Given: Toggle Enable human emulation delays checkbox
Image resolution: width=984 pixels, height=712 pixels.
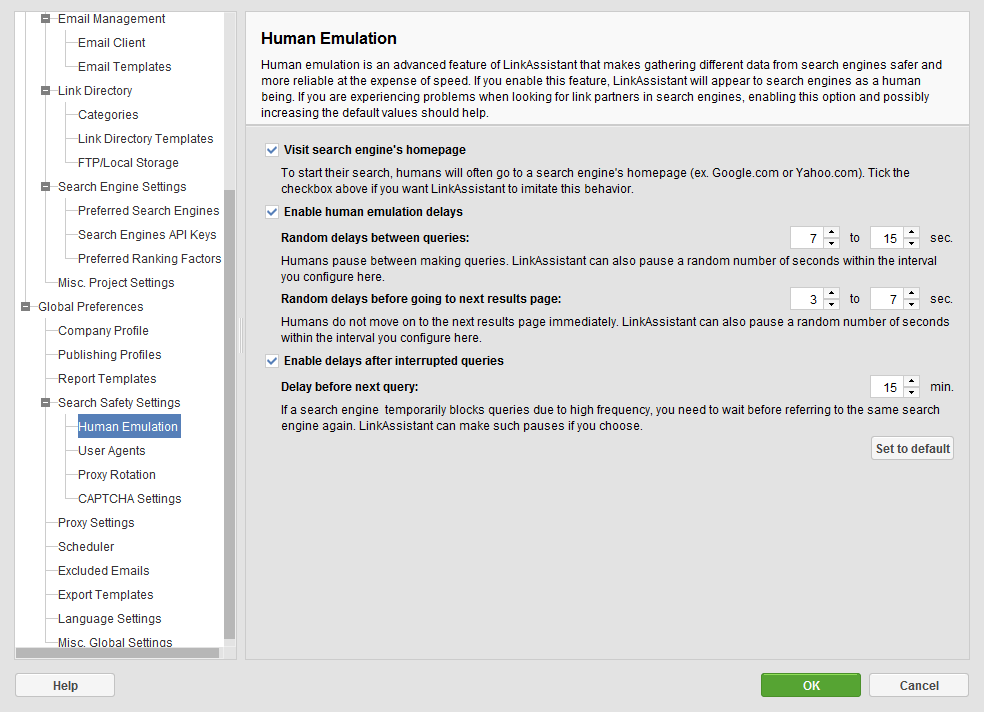Looking at the screenshot, I should (x=272, y=212).
